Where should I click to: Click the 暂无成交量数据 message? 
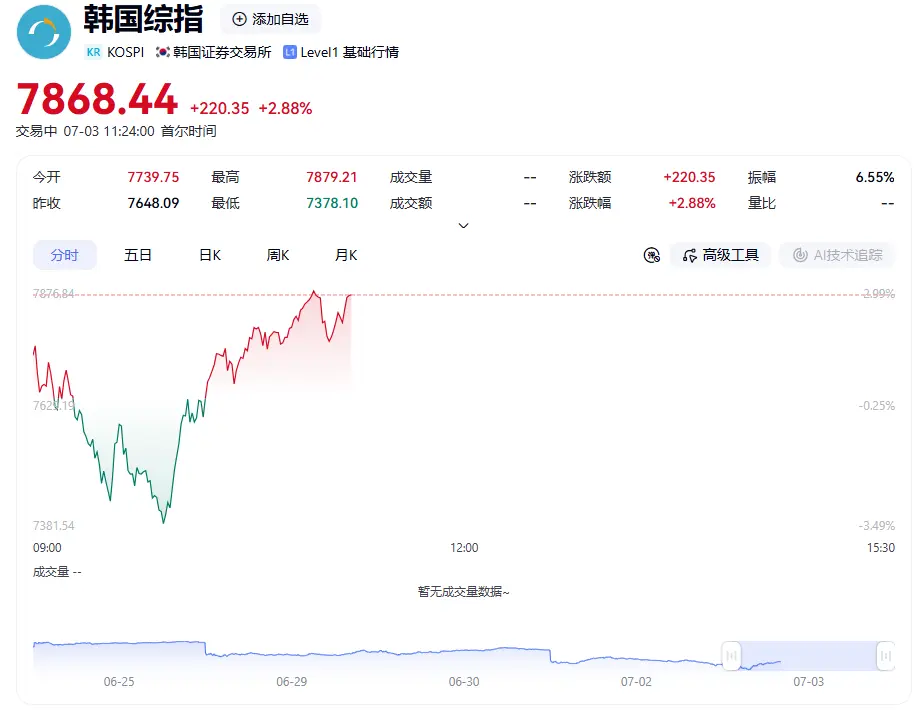(463, 592)
